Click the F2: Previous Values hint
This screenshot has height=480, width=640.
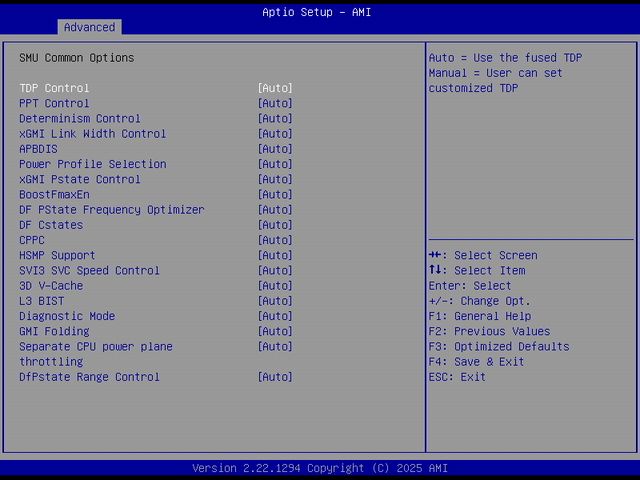(489, 331)
